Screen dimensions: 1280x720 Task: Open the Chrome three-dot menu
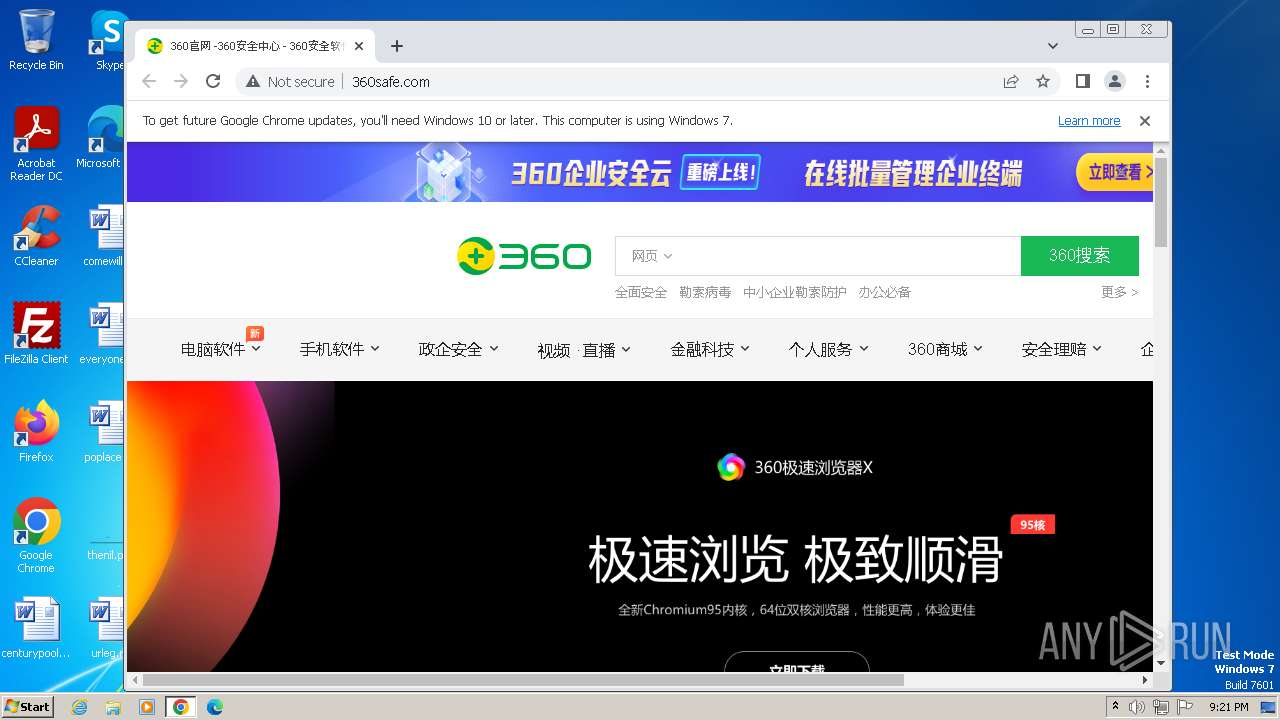pos(1147,82)
